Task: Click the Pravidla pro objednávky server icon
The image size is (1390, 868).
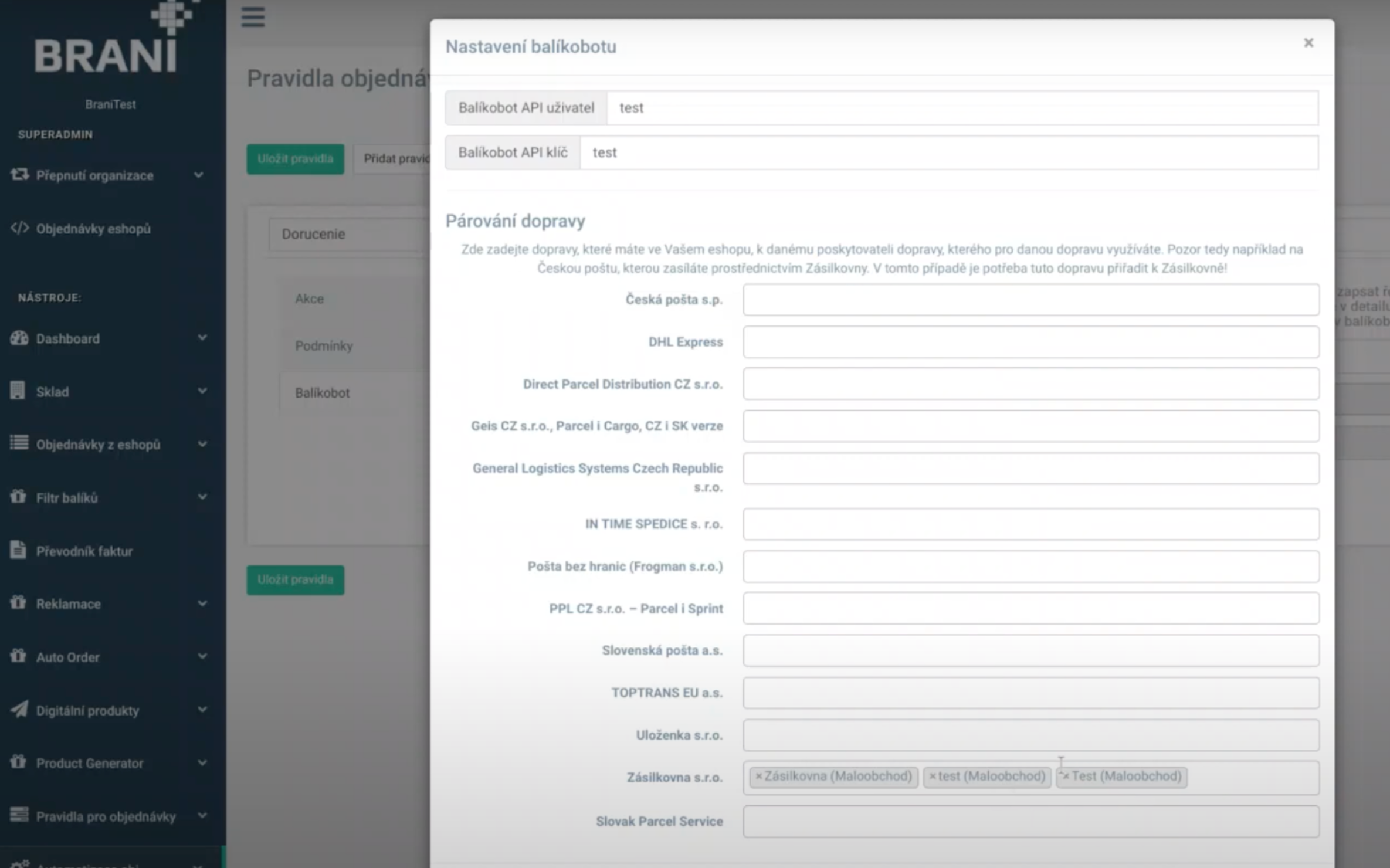Action: pyautogui.click(x=19, y=815)
